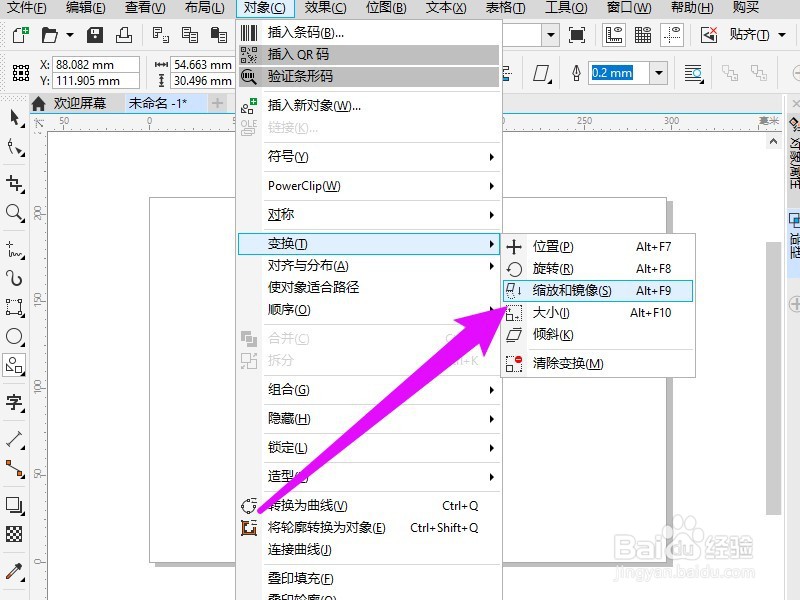Open the outline width dropdown
Viewport: 800px width, 600px height.
pos(658,73)
